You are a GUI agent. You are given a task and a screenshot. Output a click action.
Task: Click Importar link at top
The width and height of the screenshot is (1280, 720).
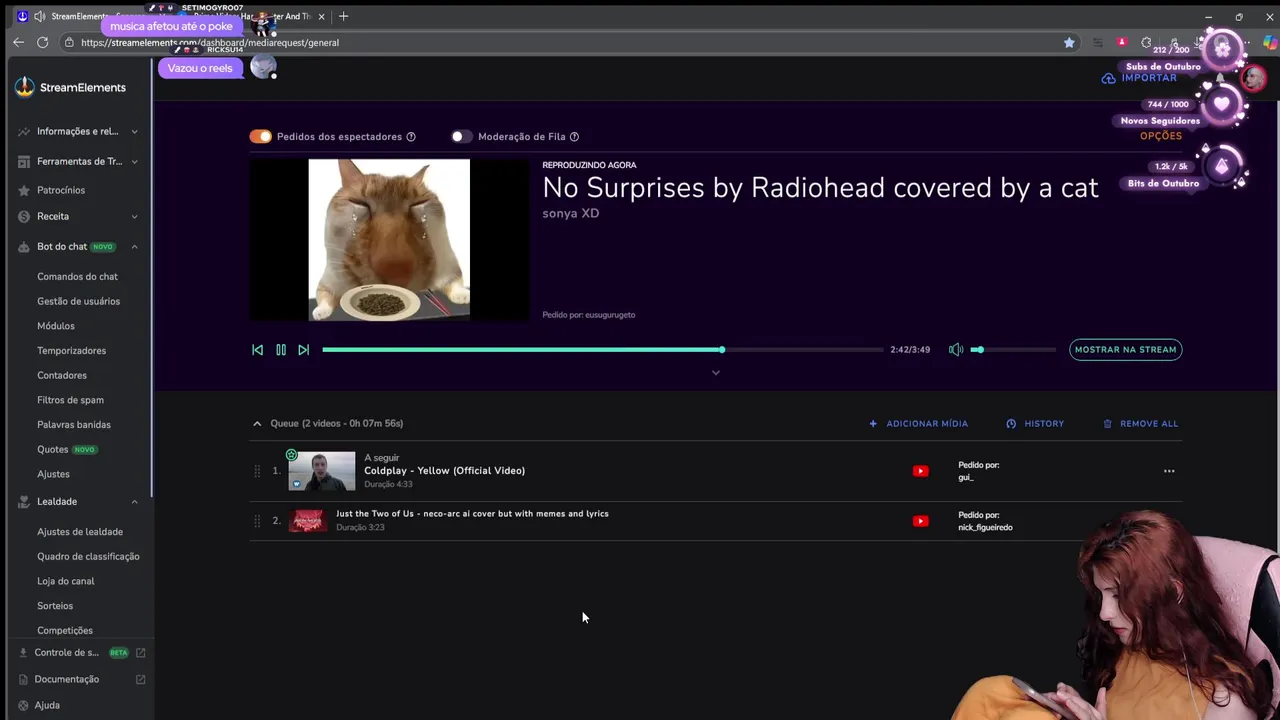1139,78
